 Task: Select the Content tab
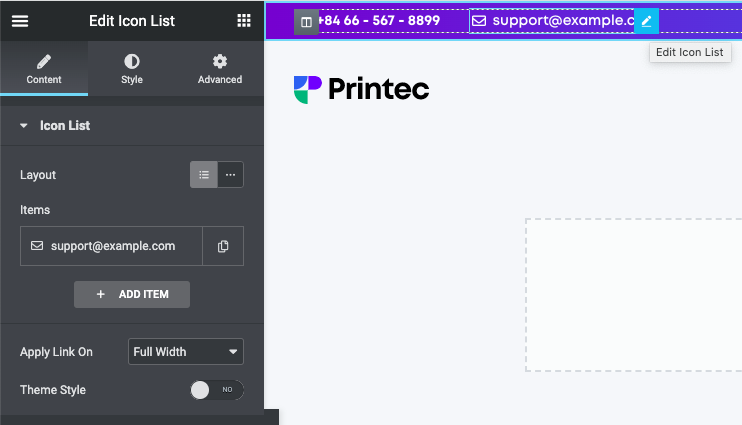click(44, 69)
